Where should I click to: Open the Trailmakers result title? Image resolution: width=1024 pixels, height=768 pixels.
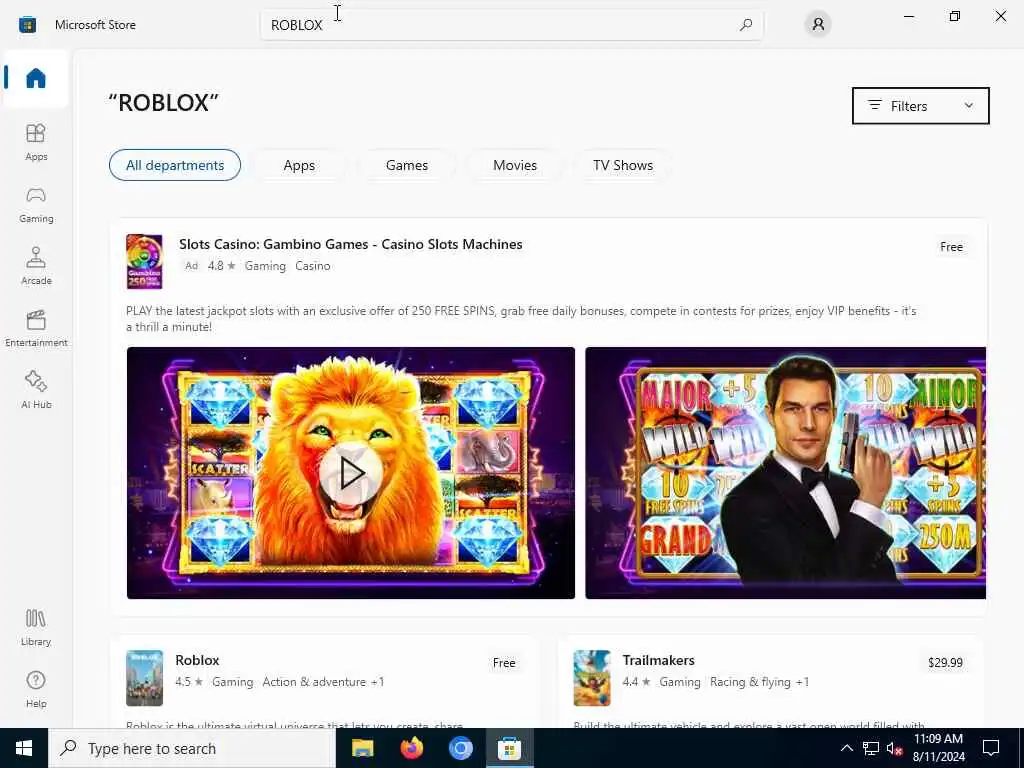[x=658, y=660]
